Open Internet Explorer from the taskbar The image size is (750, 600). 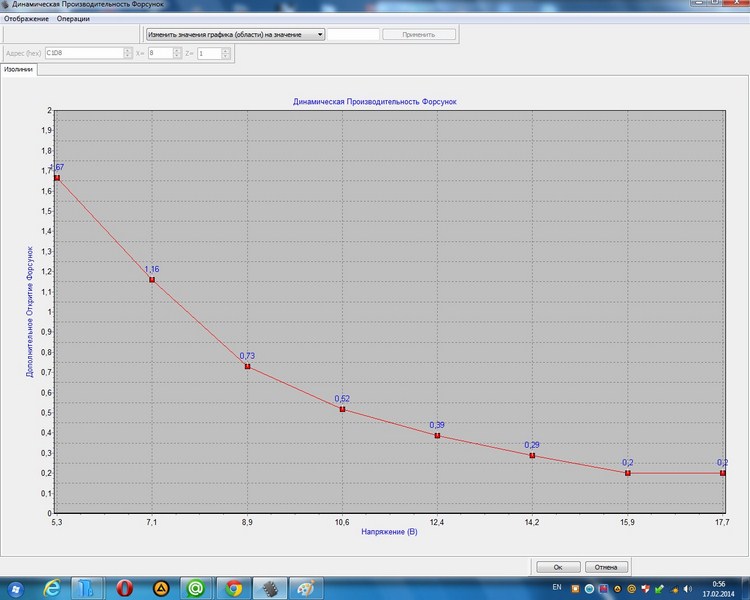[x=51, y=587]
